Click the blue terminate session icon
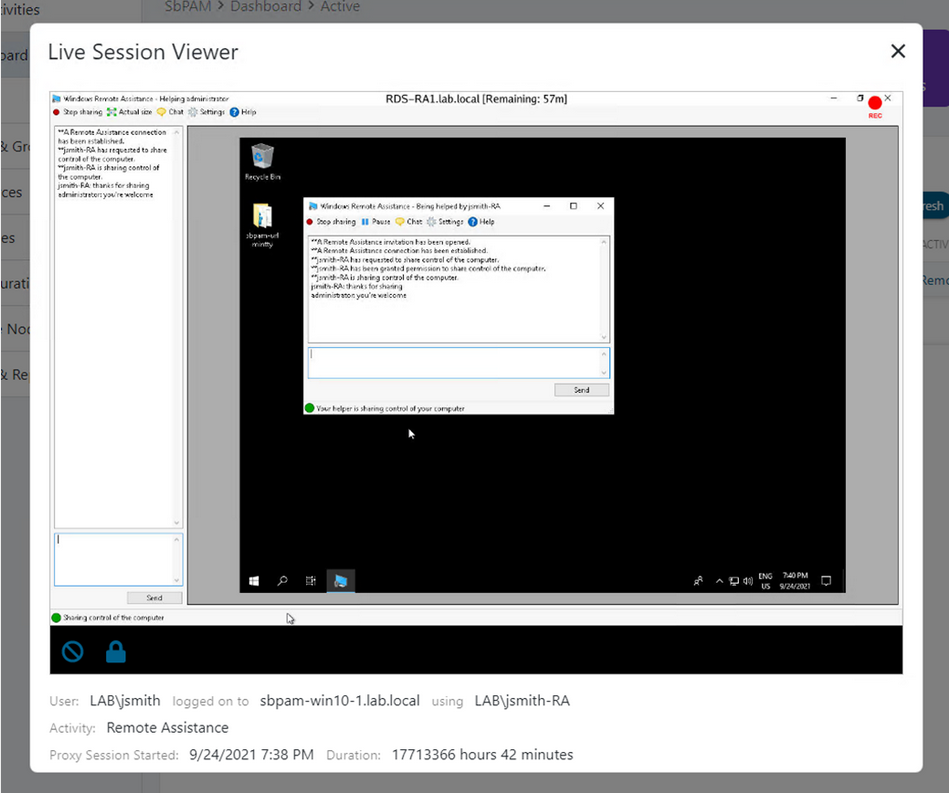The width and height of the screenshot is (949, 793). [72, 652]
